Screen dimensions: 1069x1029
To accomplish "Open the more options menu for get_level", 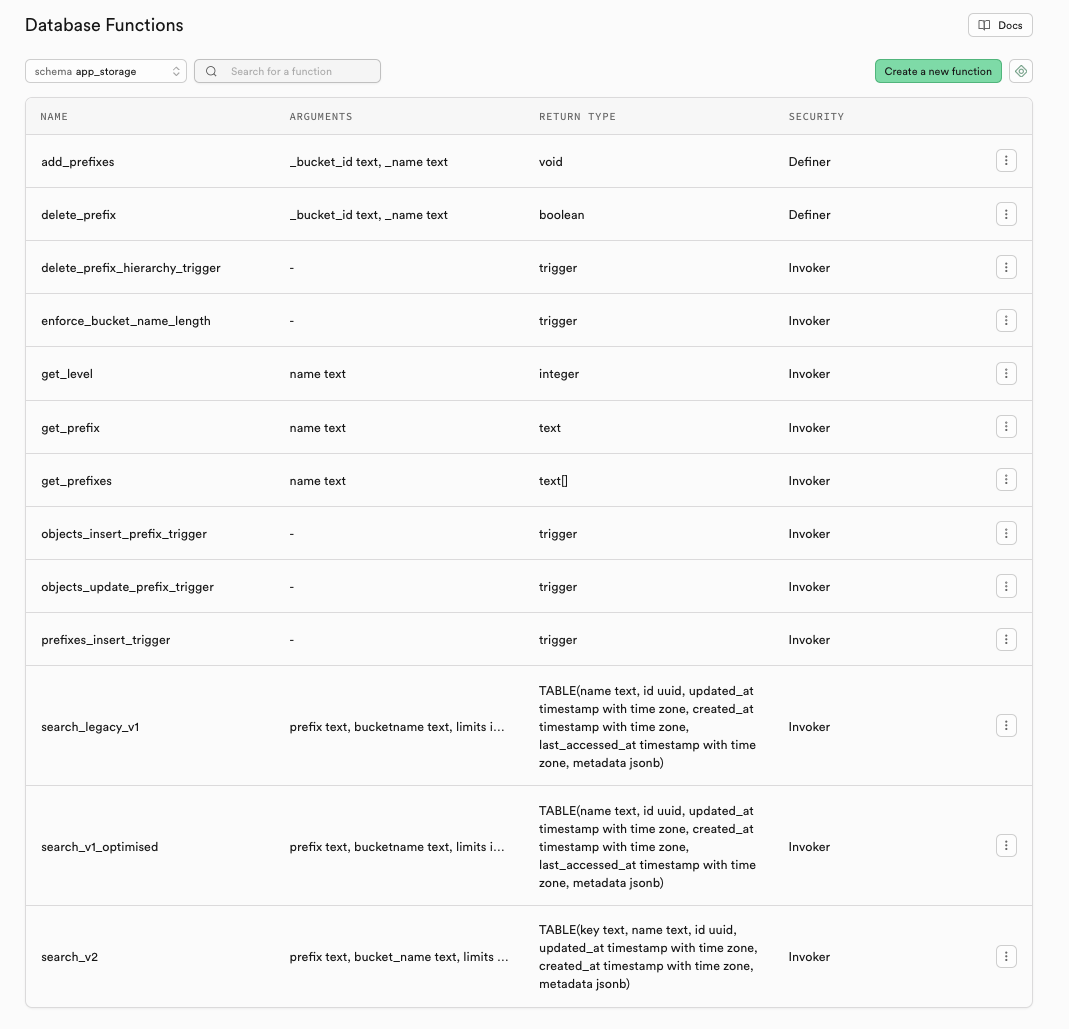I will pyautogui.click(x=1006, y=373).
